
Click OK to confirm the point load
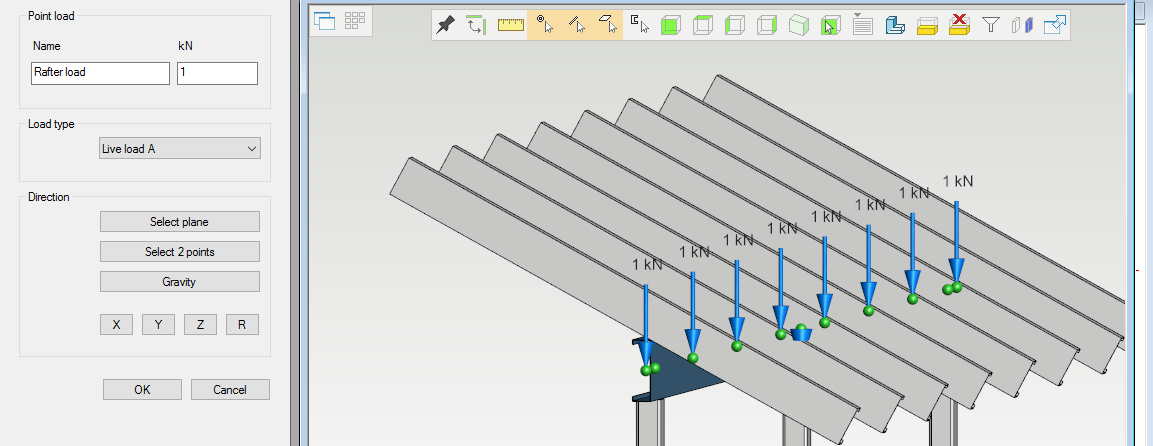coord(142,390)
